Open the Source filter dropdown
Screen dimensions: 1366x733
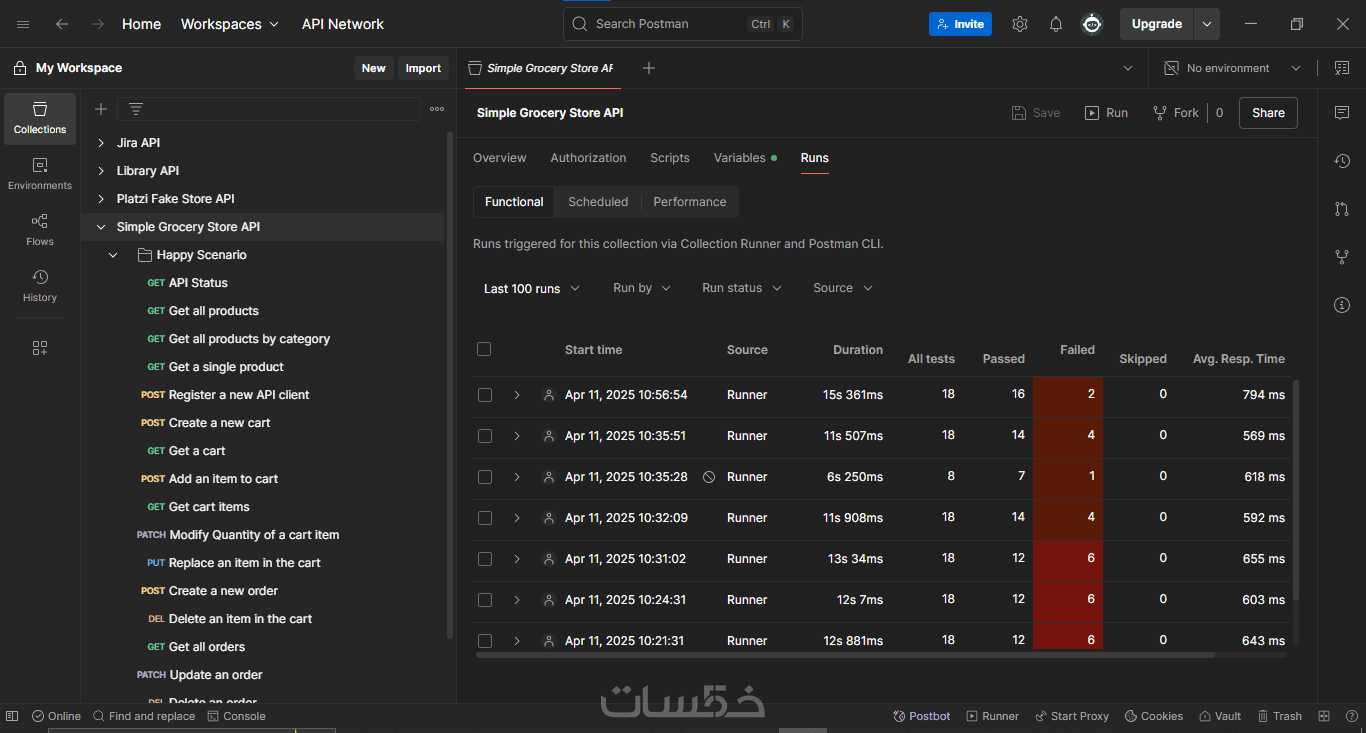coord(843,288)
